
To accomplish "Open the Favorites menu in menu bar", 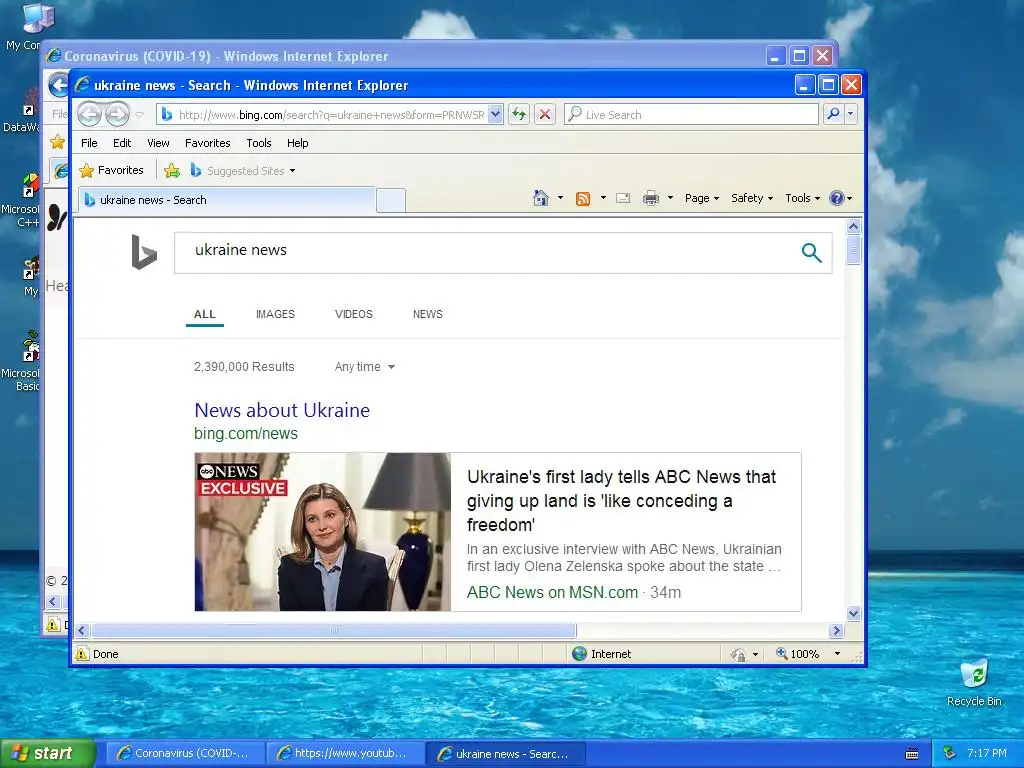I will click(x=208, y=143).
